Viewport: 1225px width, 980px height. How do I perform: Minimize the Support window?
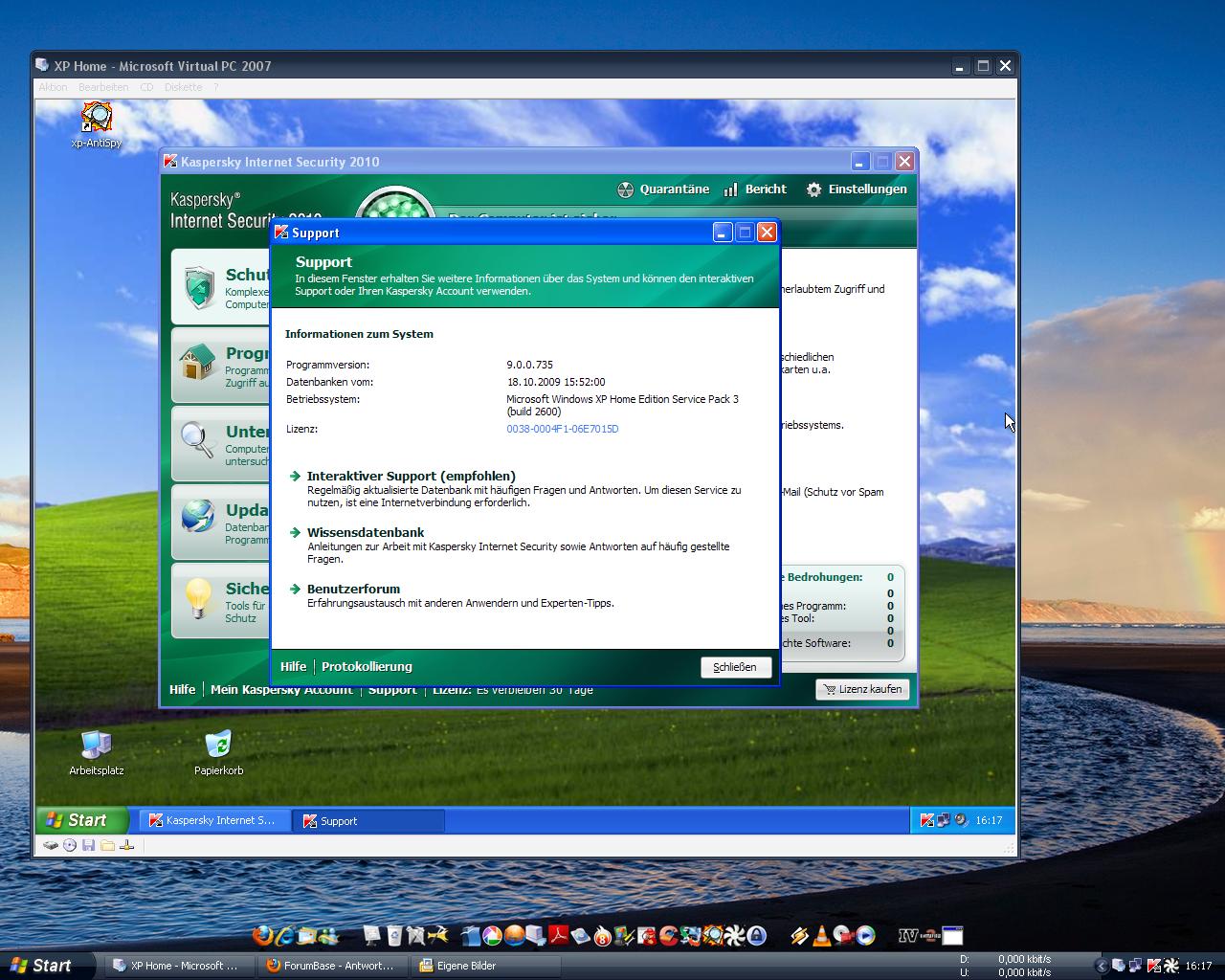click(724, 233)
